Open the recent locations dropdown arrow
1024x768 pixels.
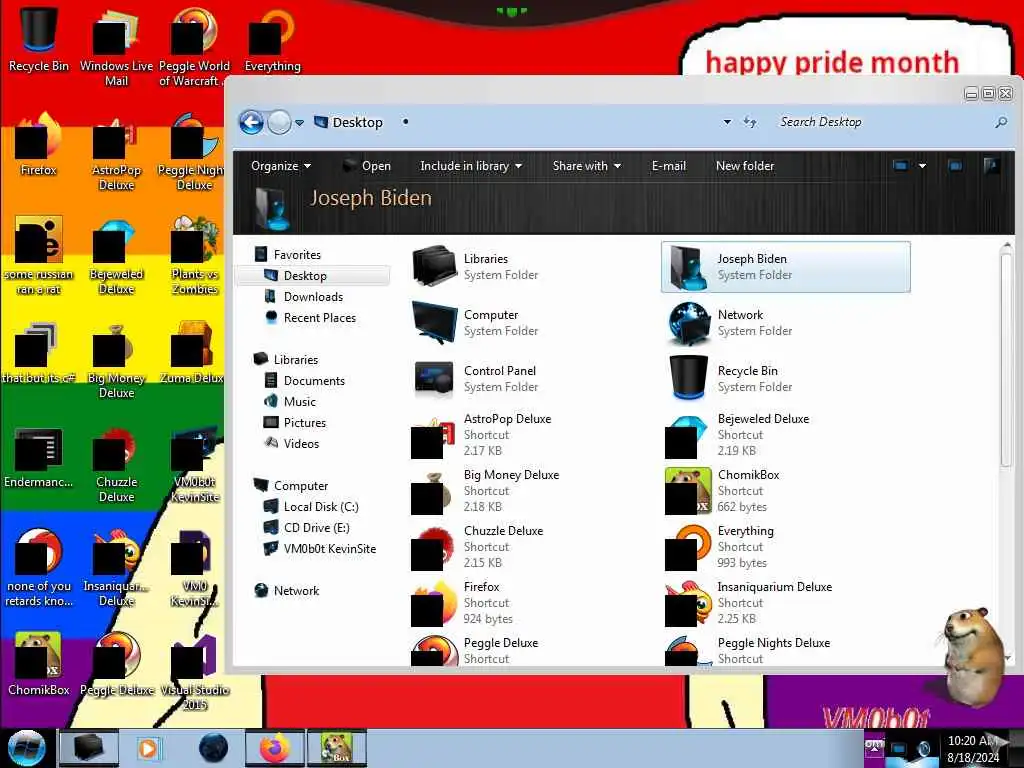tap(299, 123)
